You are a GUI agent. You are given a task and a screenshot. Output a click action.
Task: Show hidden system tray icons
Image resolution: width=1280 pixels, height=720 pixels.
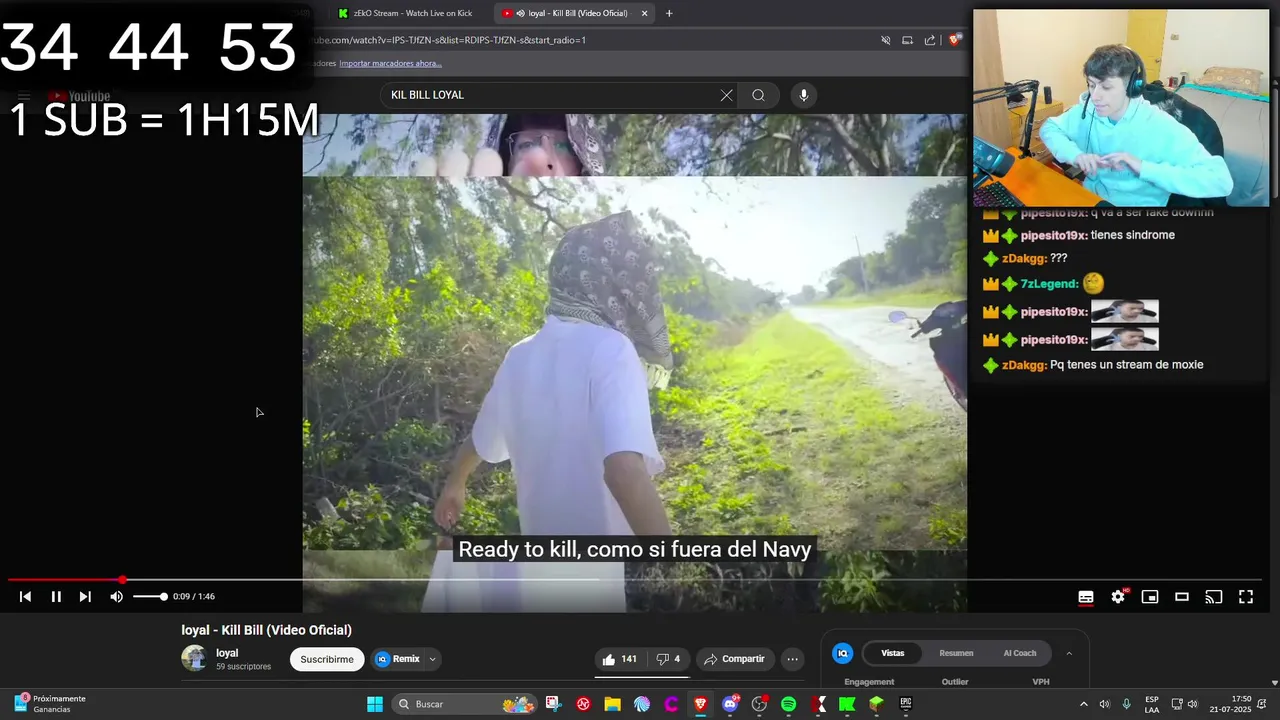point(1083,704)
